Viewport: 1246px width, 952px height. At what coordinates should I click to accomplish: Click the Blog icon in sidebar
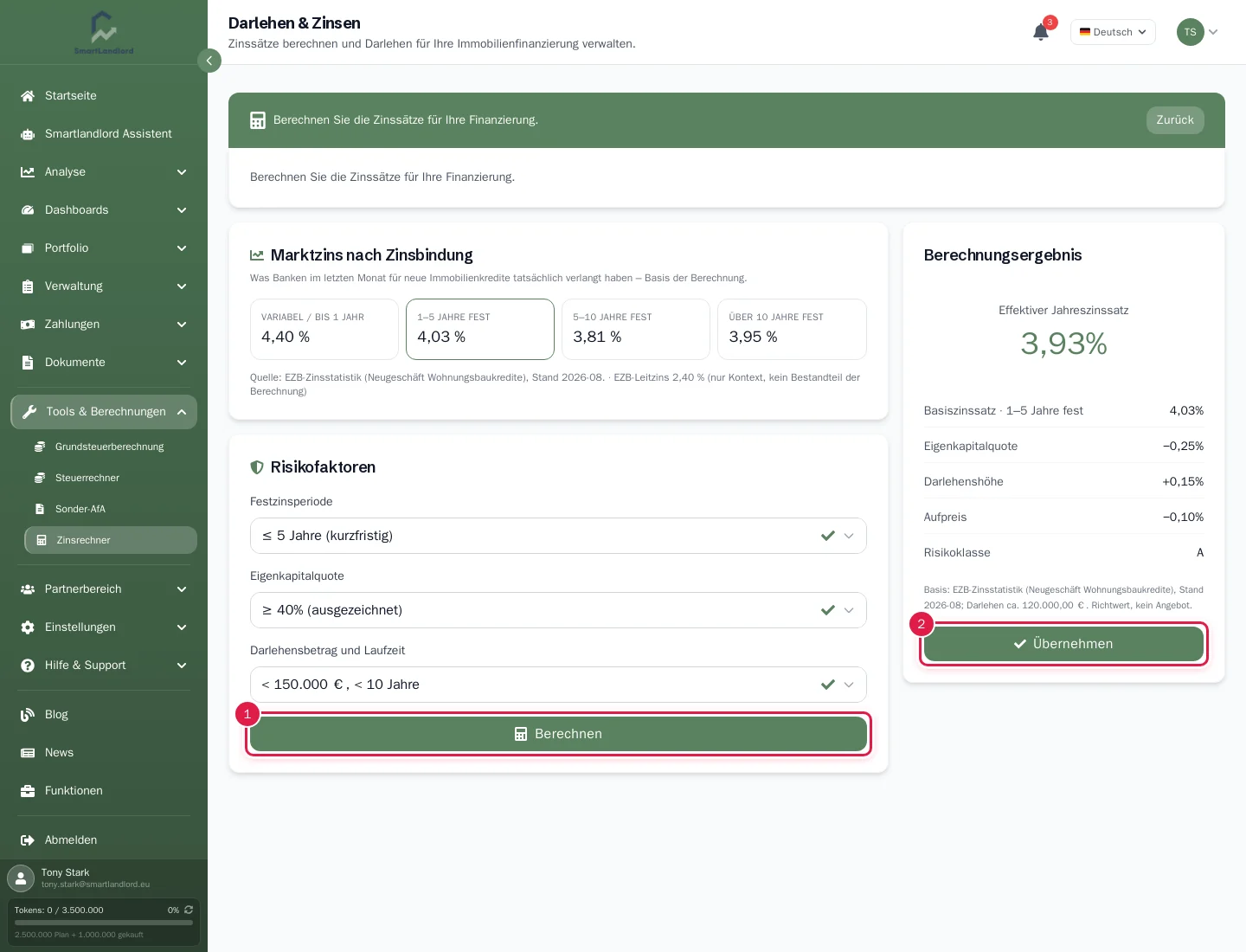28,715
